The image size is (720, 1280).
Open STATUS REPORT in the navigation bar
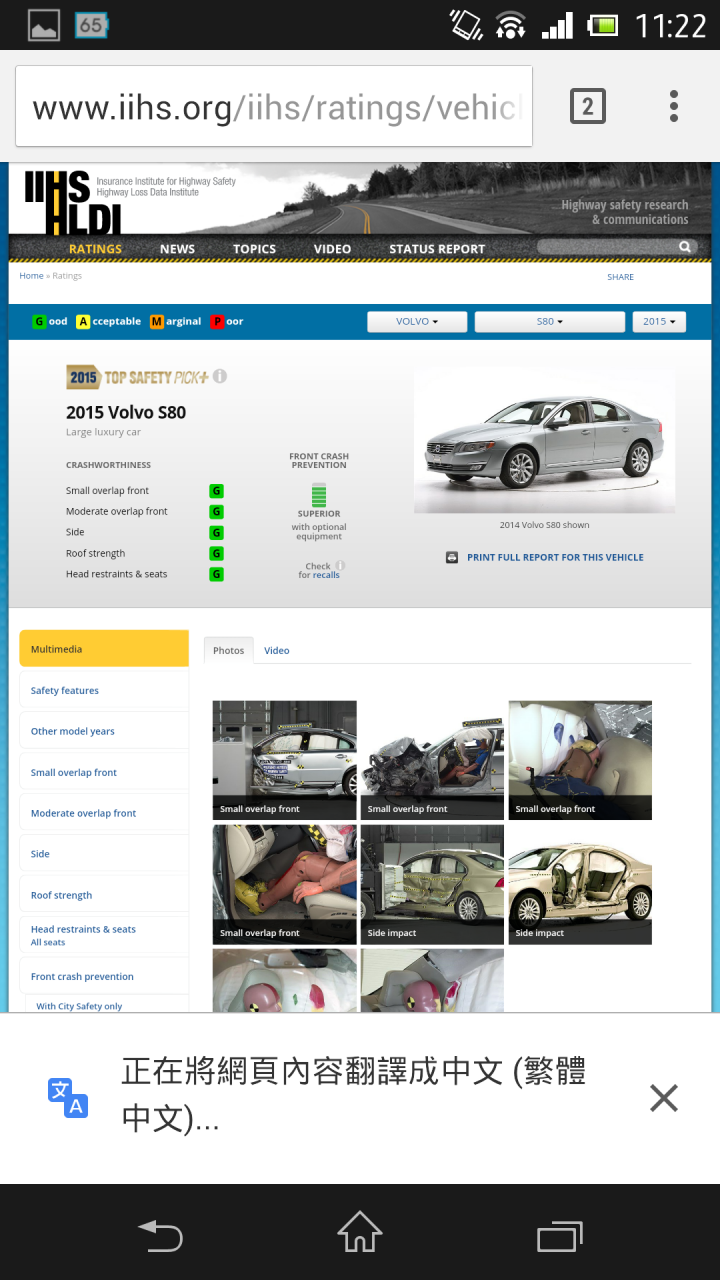[437, 249]
